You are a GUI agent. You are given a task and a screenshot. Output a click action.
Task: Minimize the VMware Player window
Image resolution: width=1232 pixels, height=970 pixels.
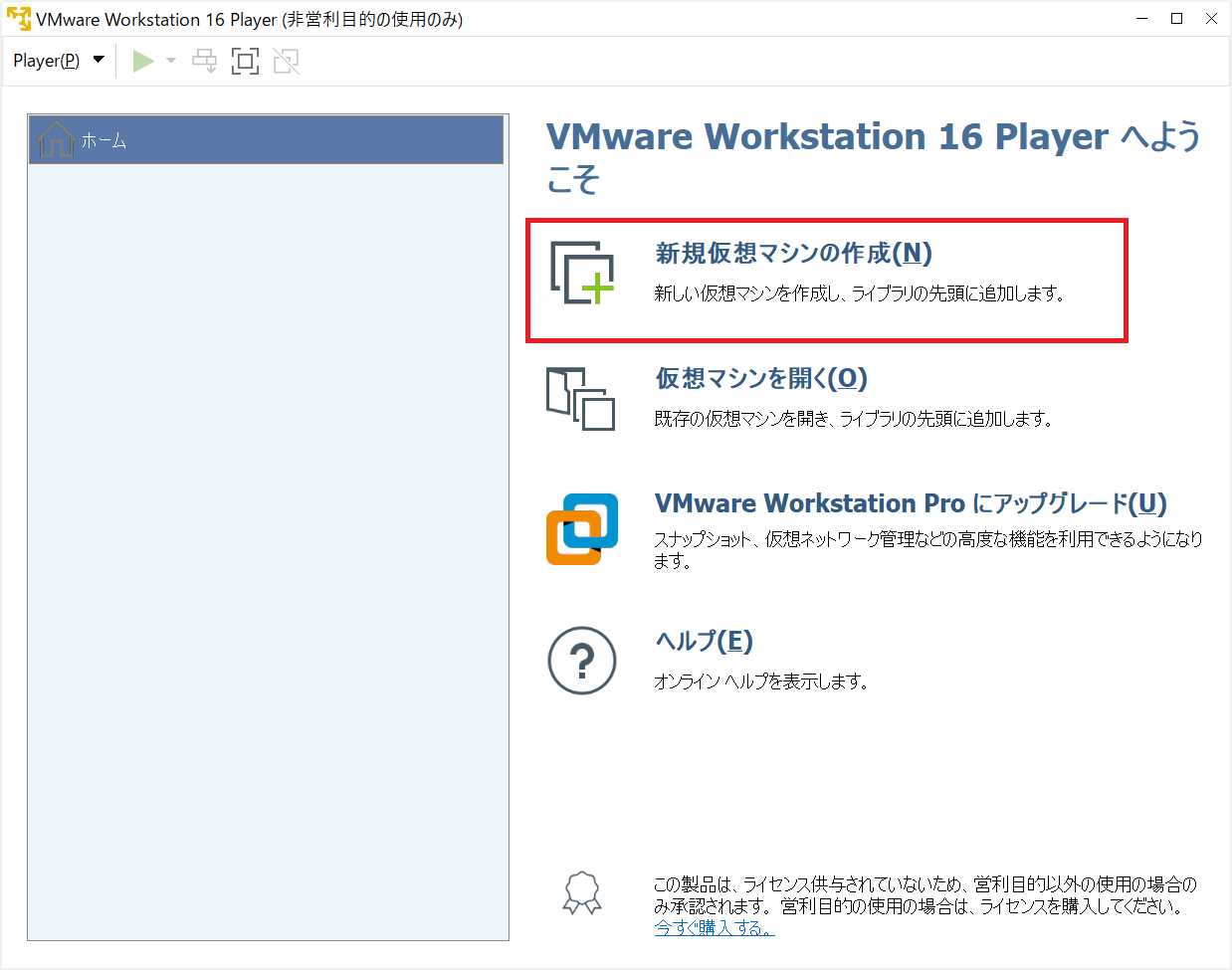[1141, 19]
